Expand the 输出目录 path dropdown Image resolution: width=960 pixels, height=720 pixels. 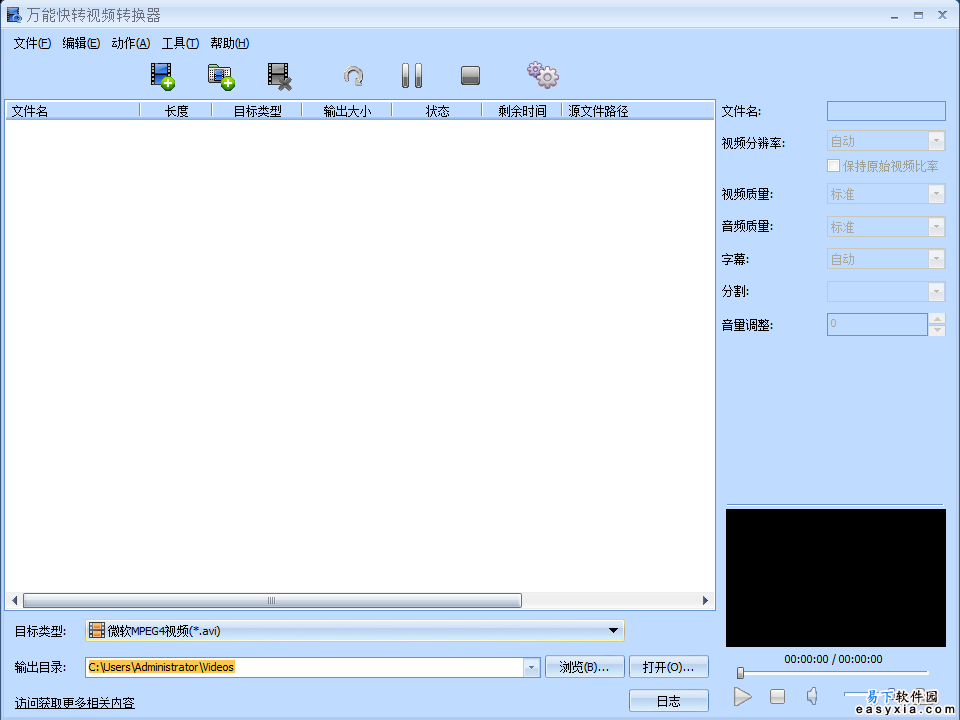[x=531, y=667]
